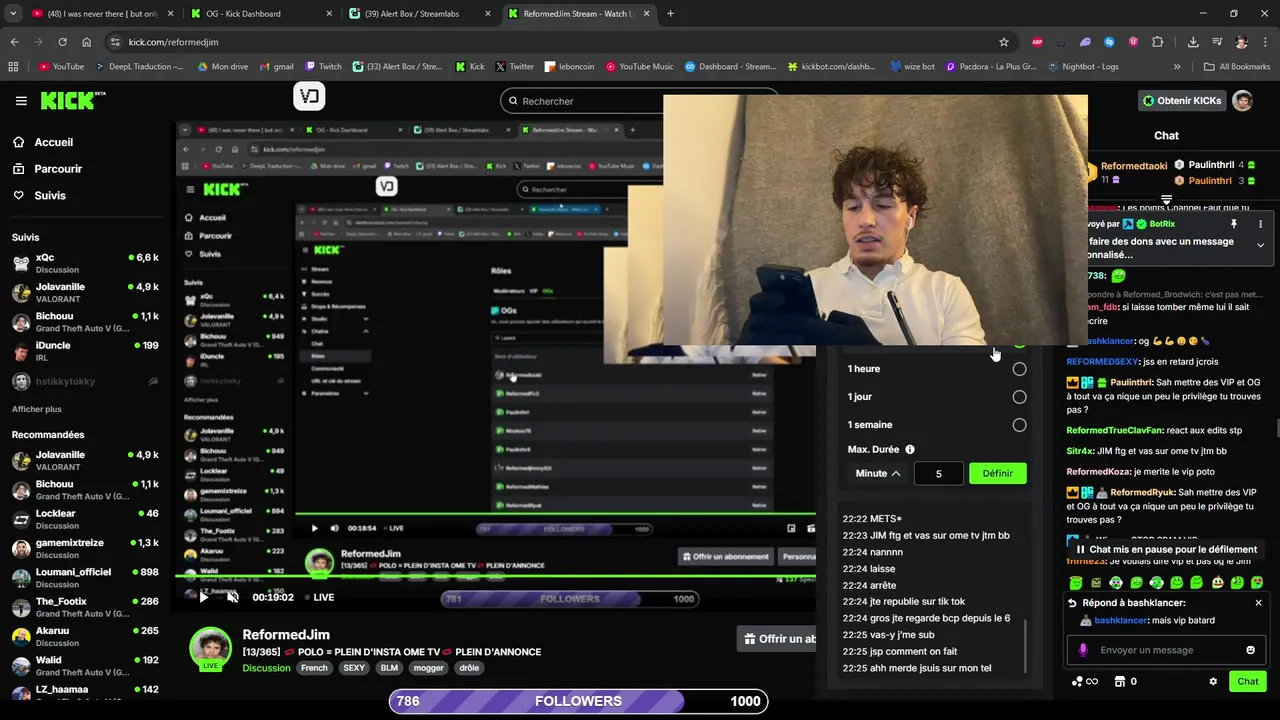Open the Kick hamburger sidebar menu
The height and width of the screenshot is (720, 1280).
21,101
